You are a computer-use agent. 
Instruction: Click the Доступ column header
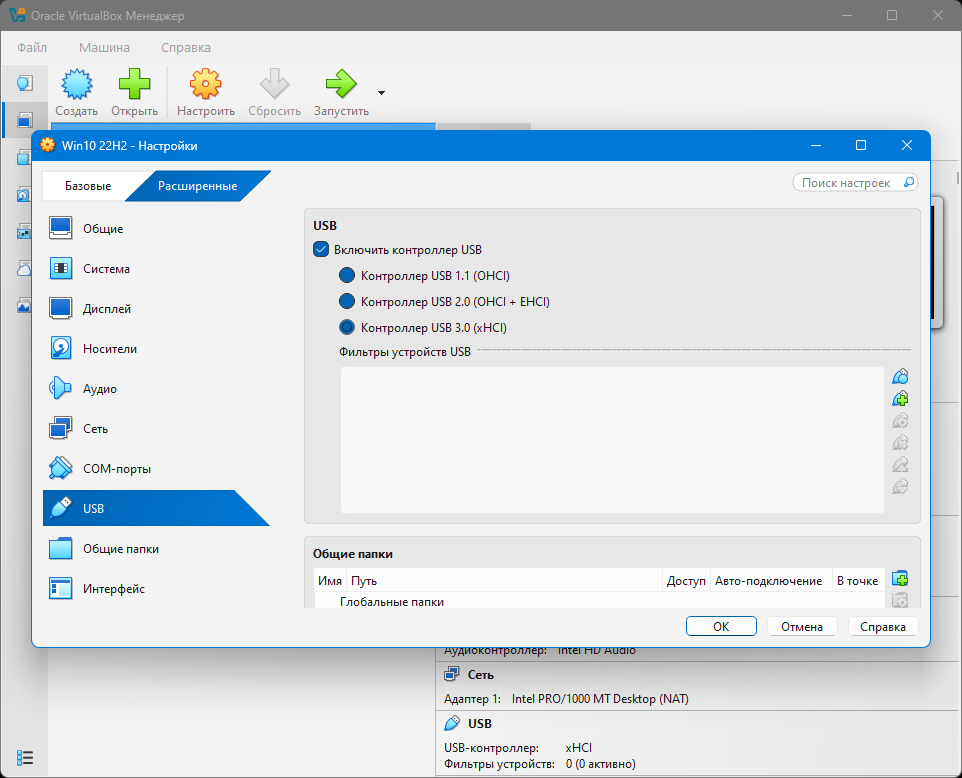pos(686,580)
